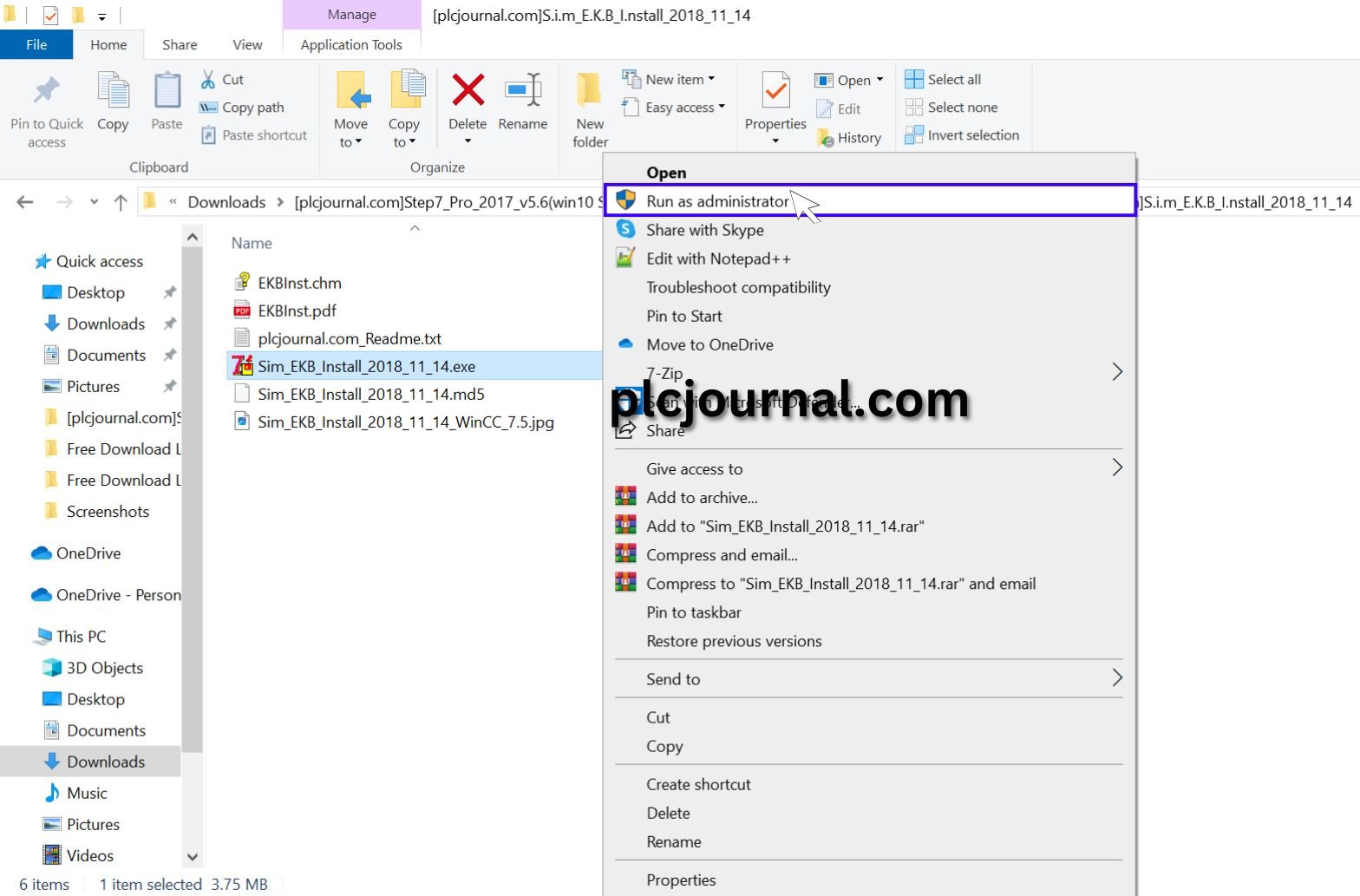Image resolution: width=1360 pixels, height=896 pixels.
Task: Select Sim_EKB_Install_2018_11_14.exe file
Action: point(414,366)
